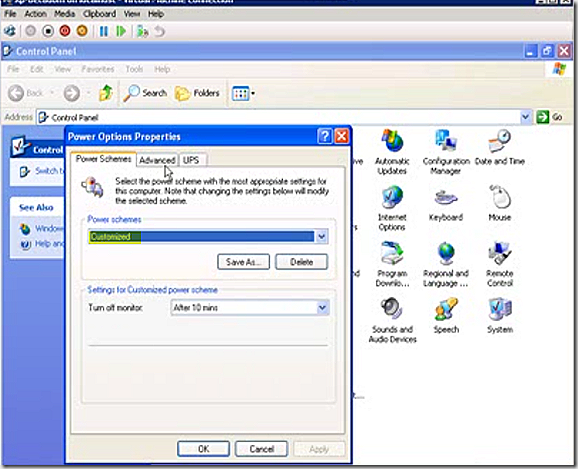Switch to the UPS tab
This screenshot has width=578, height=469.
tap(191, 160)
